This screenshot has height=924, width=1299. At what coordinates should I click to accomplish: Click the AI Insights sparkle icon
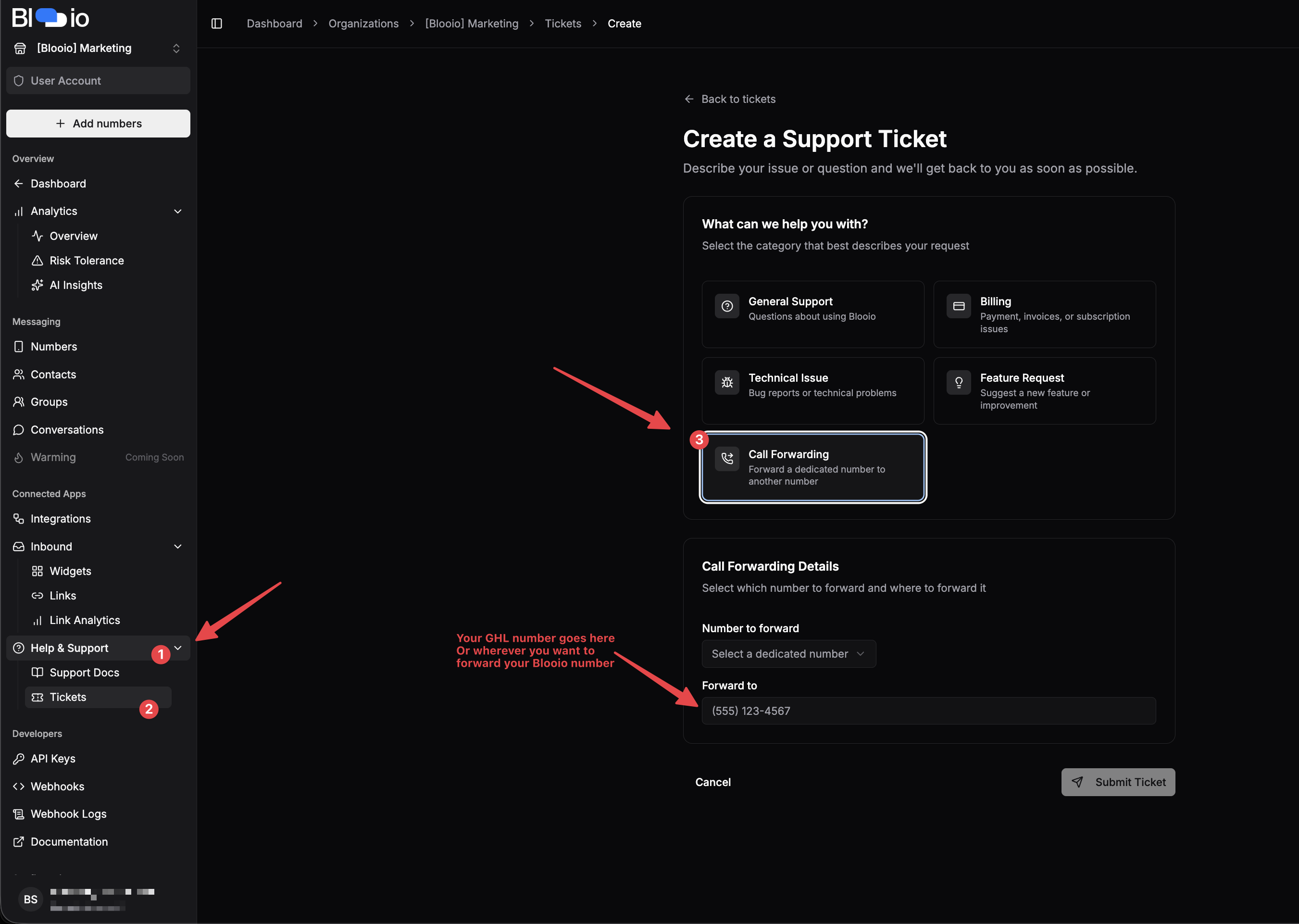pyautogui.click(x=37, y=285)
